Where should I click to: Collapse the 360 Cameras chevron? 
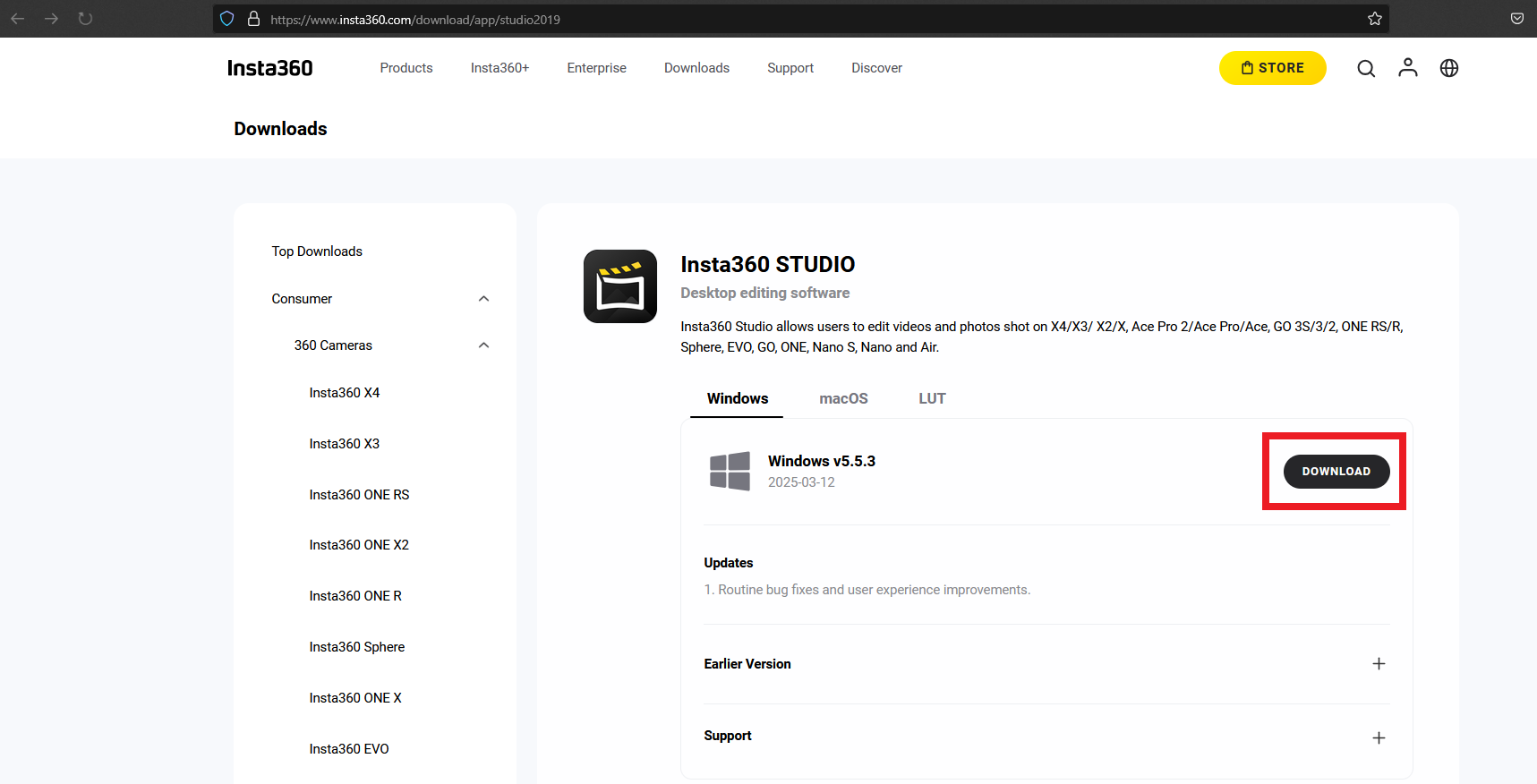484,345
